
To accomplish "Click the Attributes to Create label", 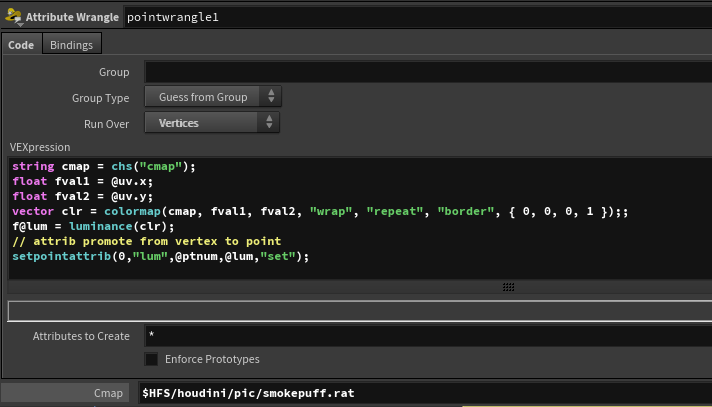I will click(81, 336).
